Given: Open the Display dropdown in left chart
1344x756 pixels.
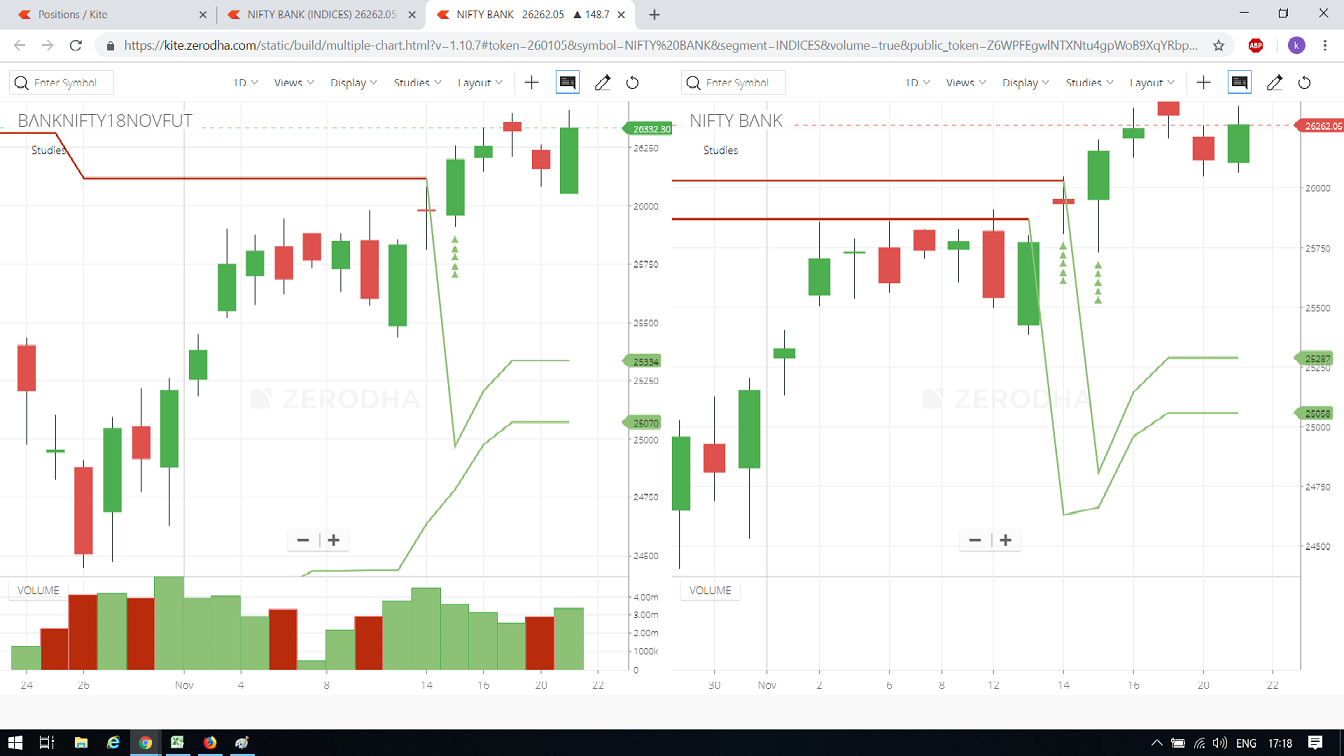Looking at the screenshot, I should coord(354,83).
